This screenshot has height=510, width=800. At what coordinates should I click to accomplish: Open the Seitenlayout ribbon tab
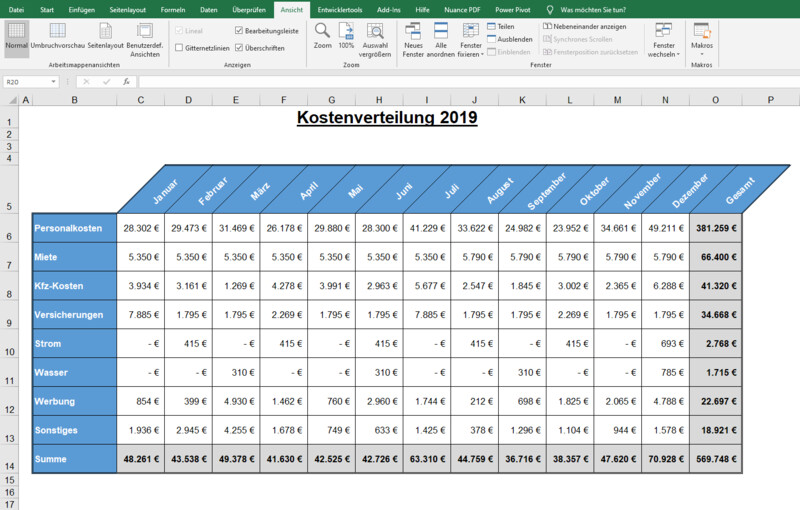tap(128, 10)
